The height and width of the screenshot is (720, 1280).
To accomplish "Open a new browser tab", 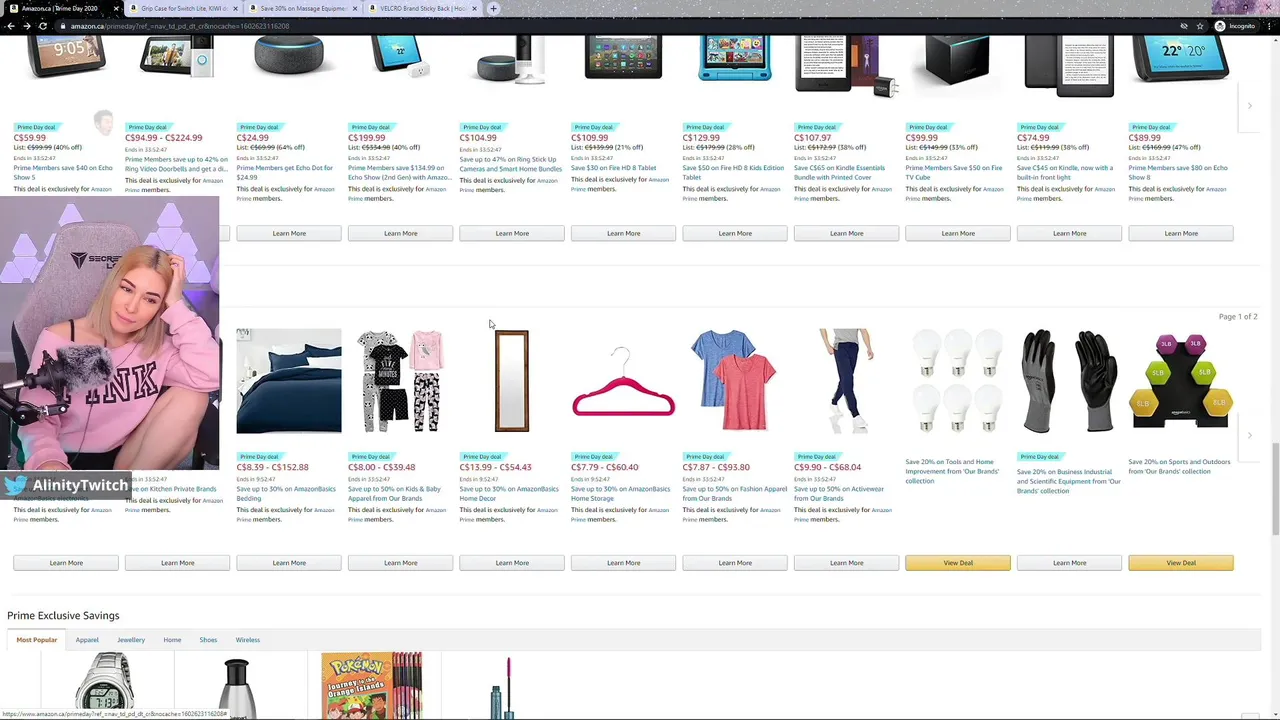I will click(493, 8).
